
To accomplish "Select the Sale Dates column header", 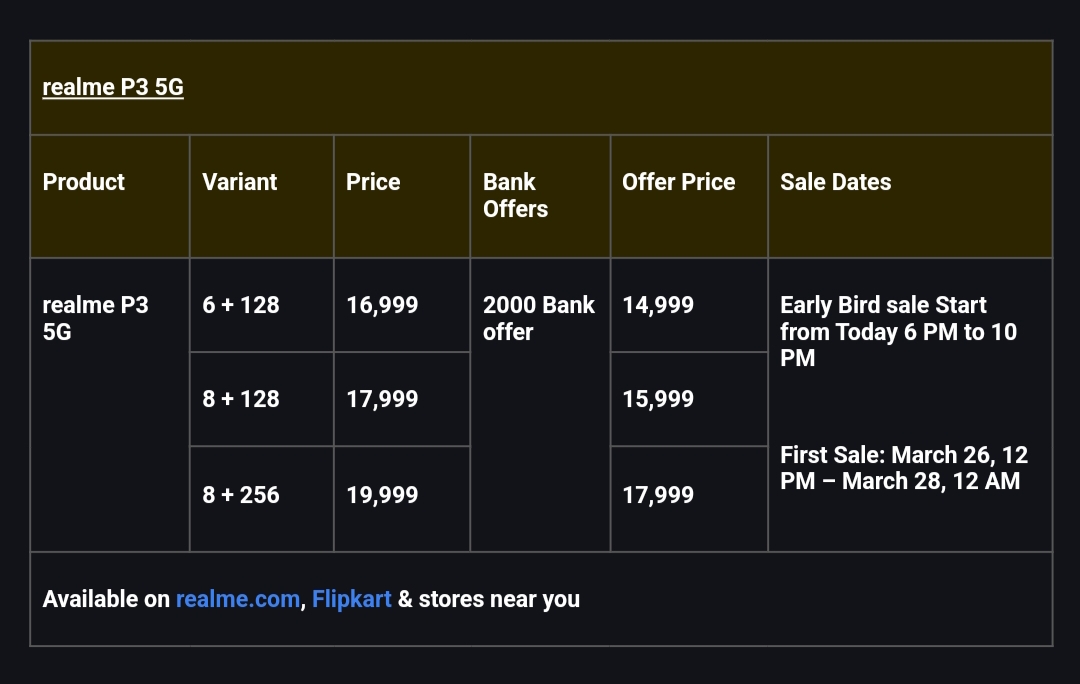I will [x=835, y=182].
